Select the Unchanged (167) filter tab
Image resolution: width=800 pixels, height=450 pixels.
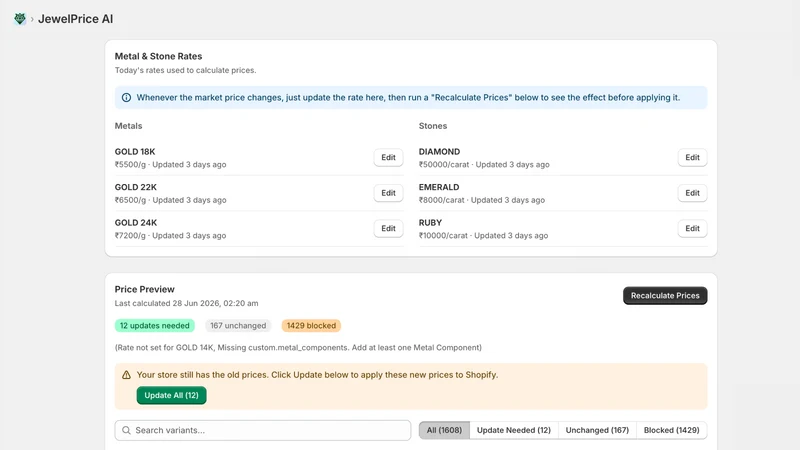pos(597,430)
